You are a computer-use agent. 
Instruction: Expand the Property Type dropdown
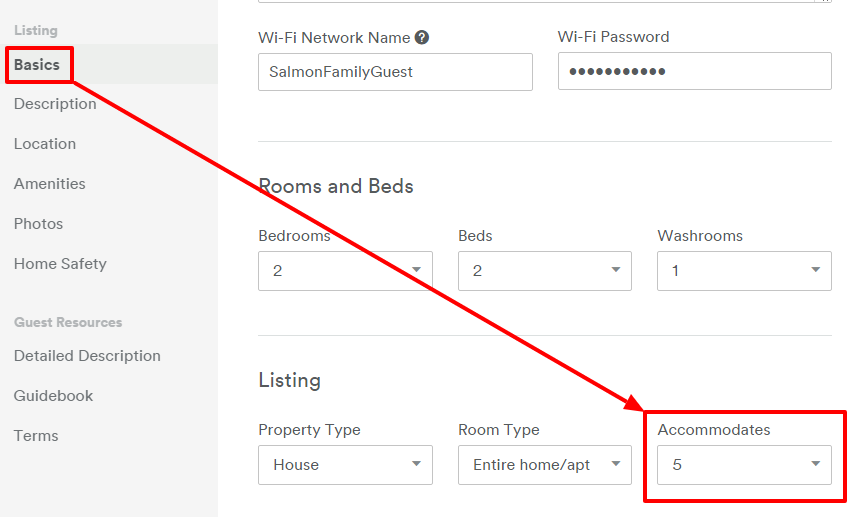(345, 465)
